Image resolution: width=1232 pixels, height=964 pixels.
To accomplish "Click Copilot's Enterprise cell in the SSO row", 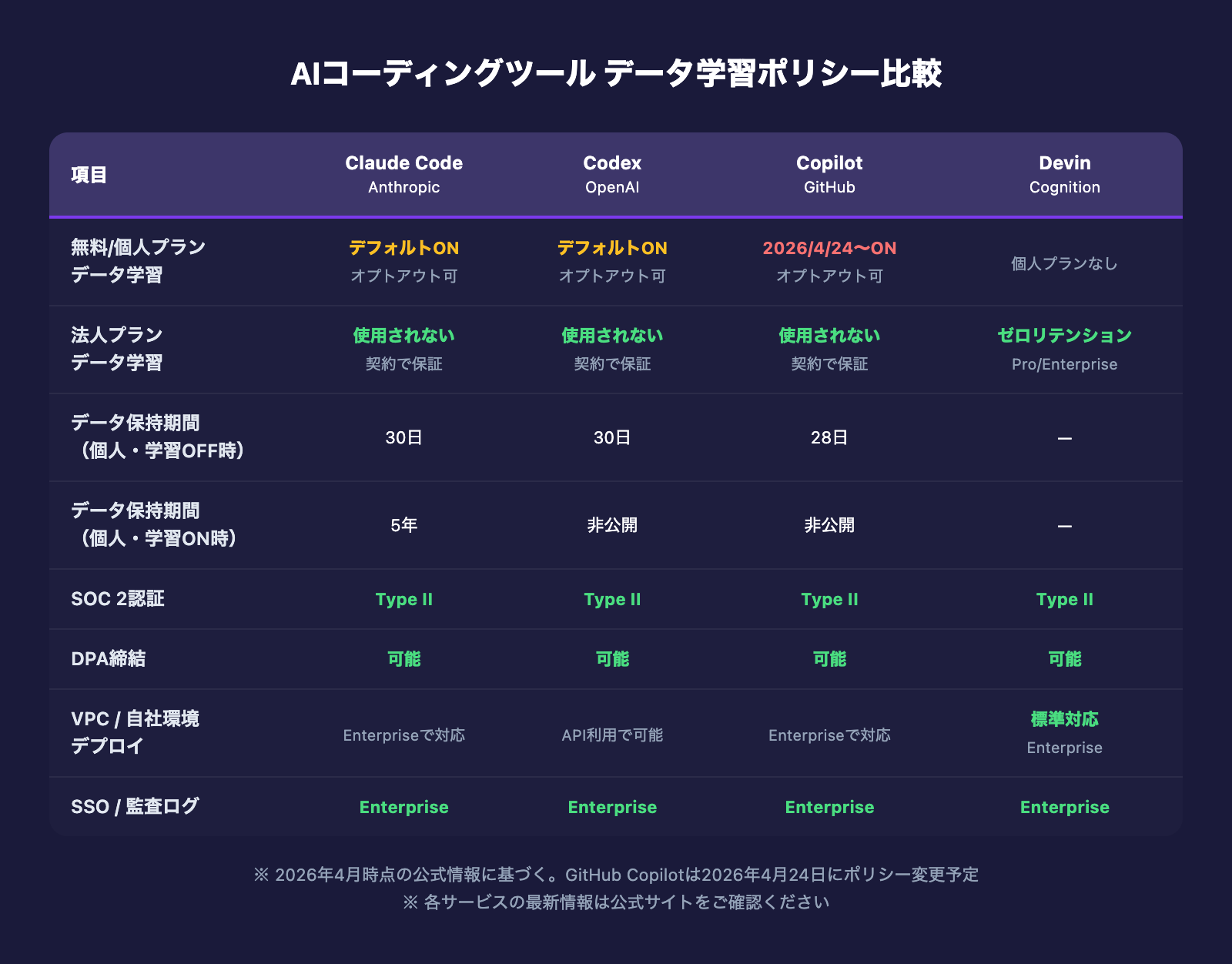I will click(x=829, y=807).
